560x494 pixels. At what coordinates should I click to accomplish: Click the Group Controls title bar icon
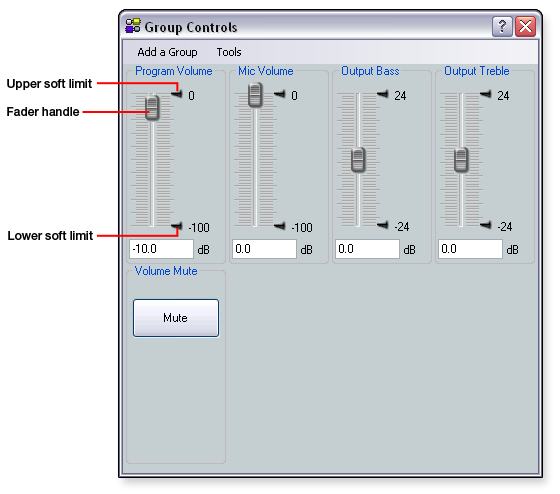pyautogui.click(x=133, y=26)
